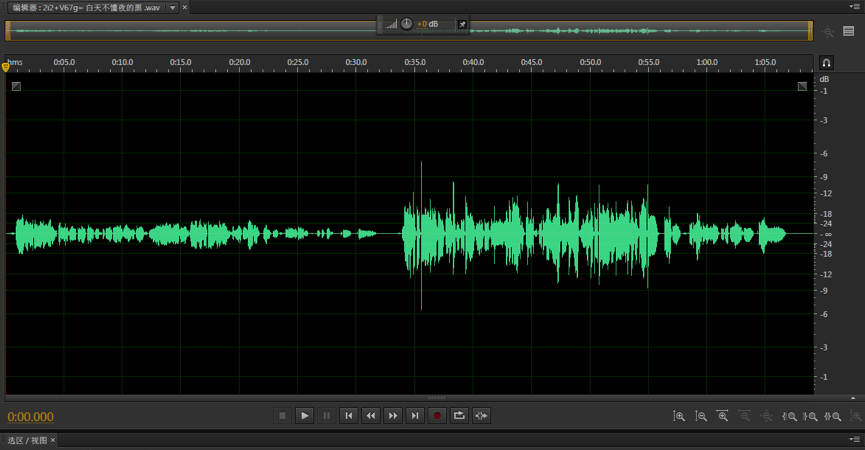Screen dimensions: 865x450
Task: Select the Selection/View panel tab
Action: pyautogui.click(x=27, y=440)
